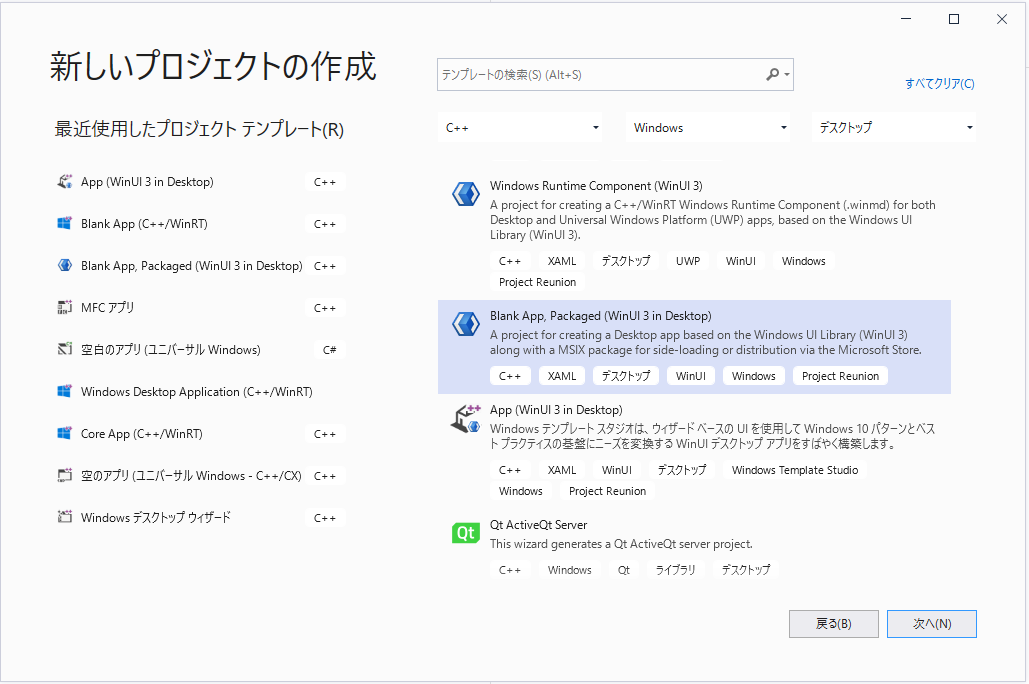Close the new project dialog
Viewport: 1029px width, 684px height.
tap(1001, 19)
